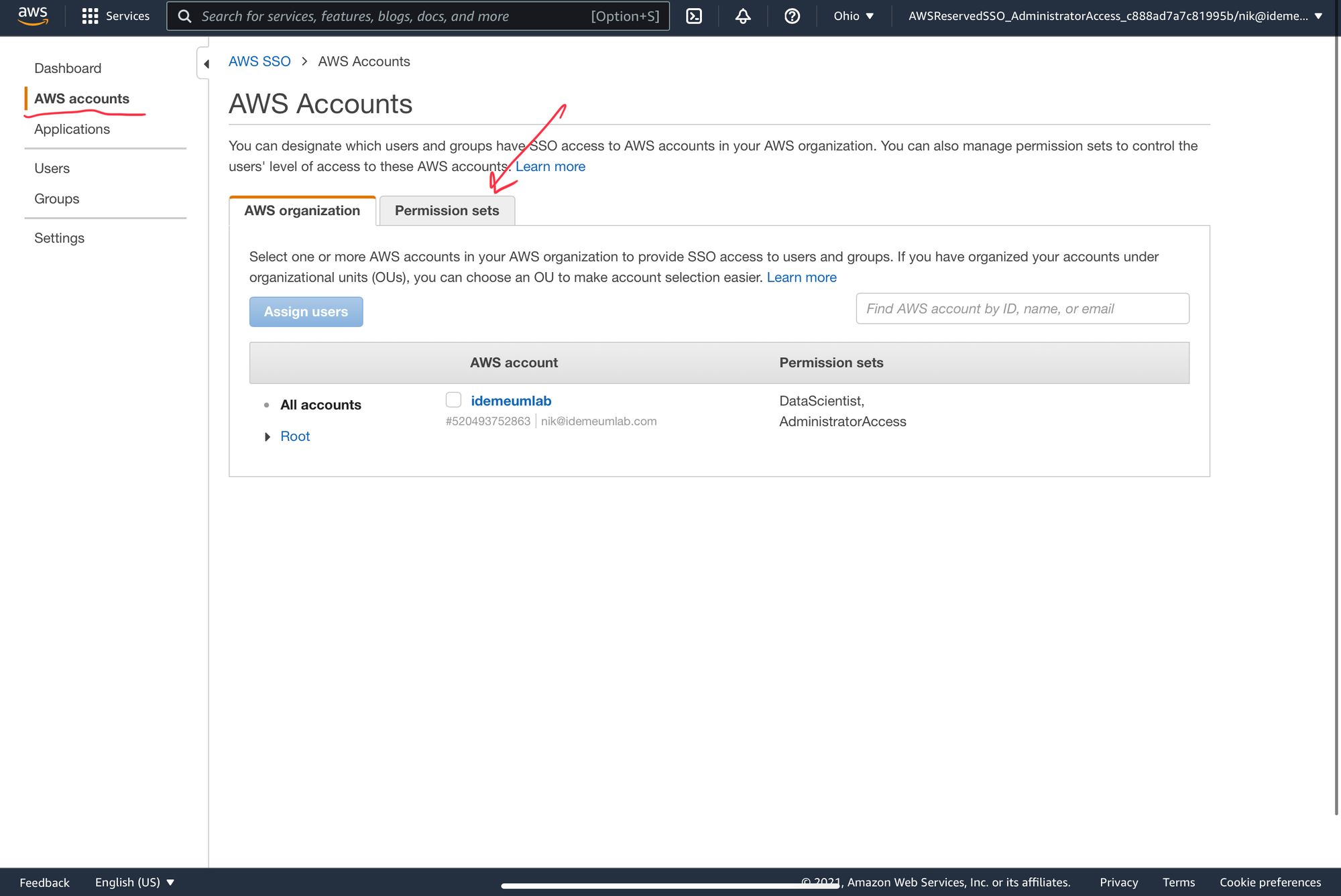Collapse the left navigation panel
The width and height of the screenshot is (1341, 896).
205,64
